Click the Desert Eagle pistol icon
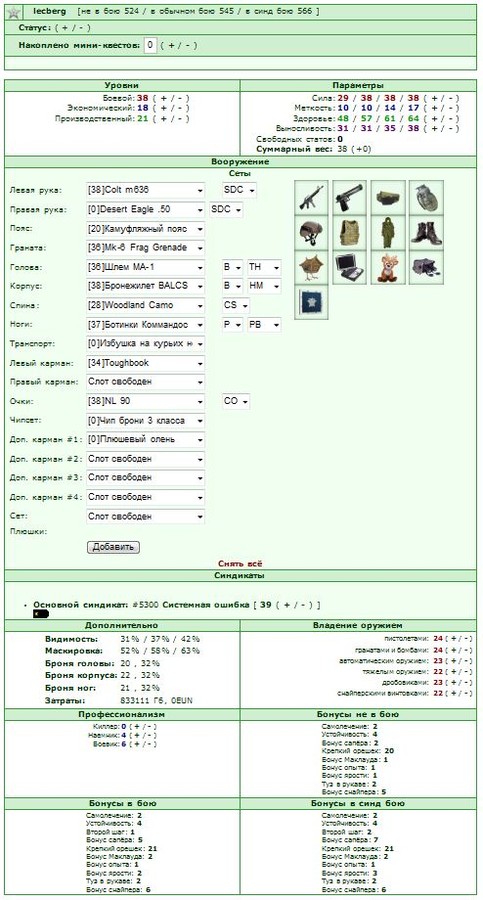This screenshot has height=900, width=483. click(x=349, y=197)
